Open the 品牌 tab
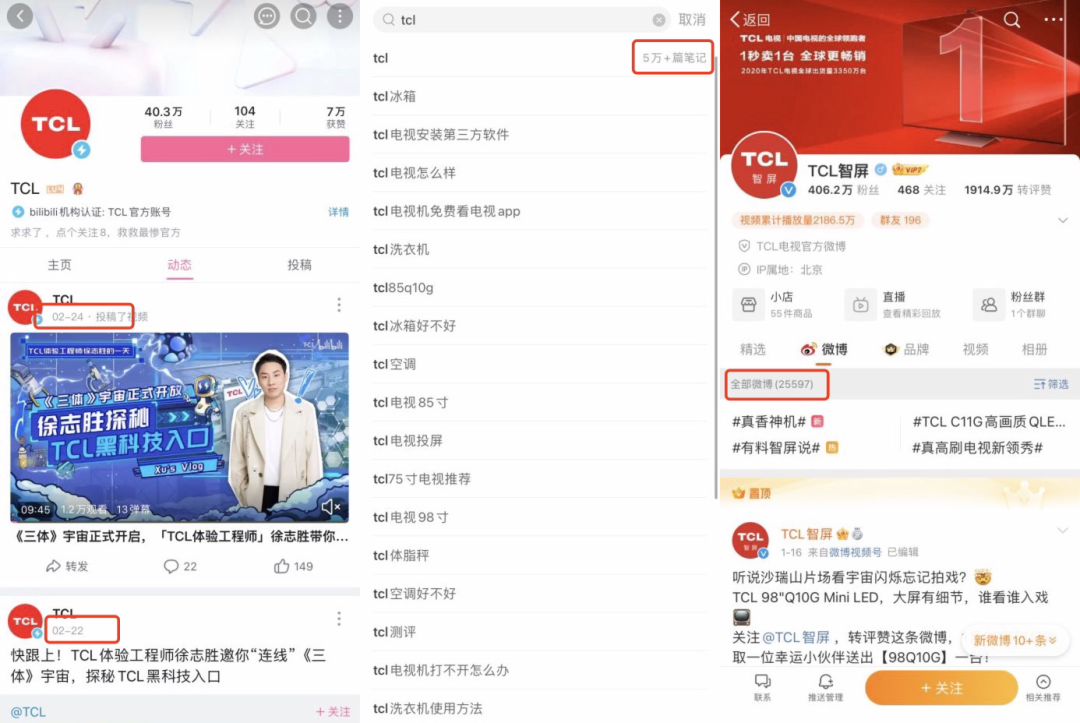 (x=906, y=350)
